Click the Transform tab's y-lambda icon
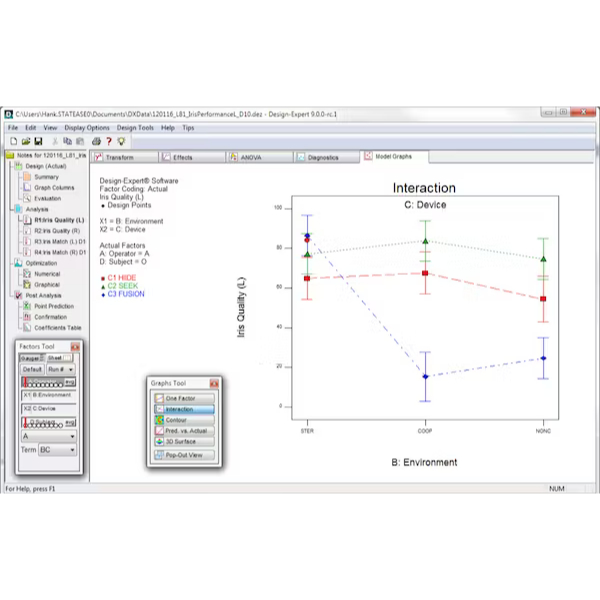 coord(99,157)
